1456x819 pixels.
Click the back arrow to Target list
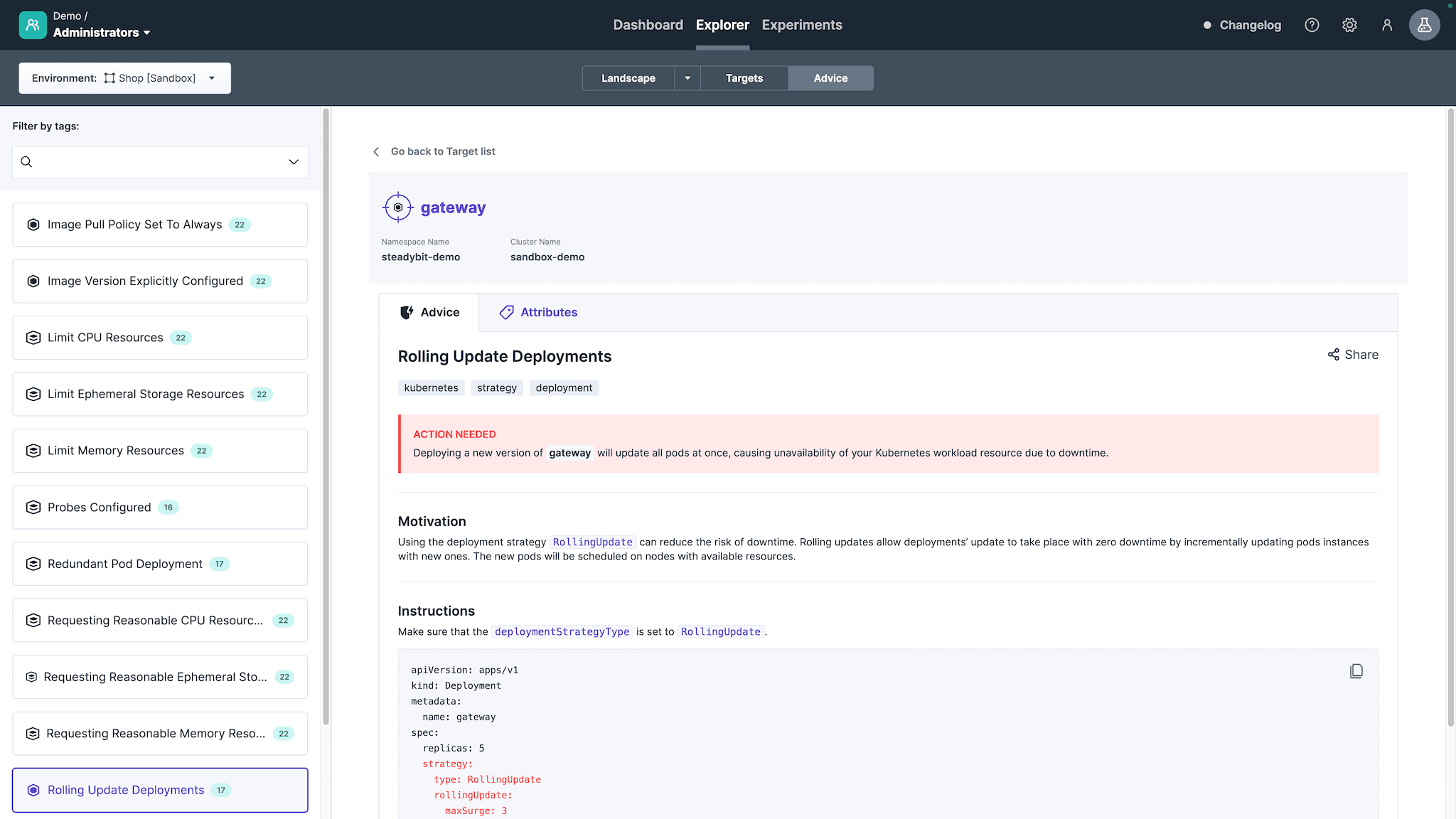[377, 151]
